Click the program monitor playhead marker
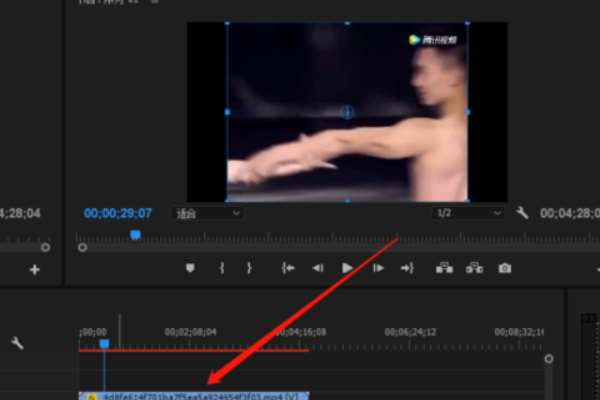The width and height of the screenshot is (600, 400). click(x=135, y=235)
